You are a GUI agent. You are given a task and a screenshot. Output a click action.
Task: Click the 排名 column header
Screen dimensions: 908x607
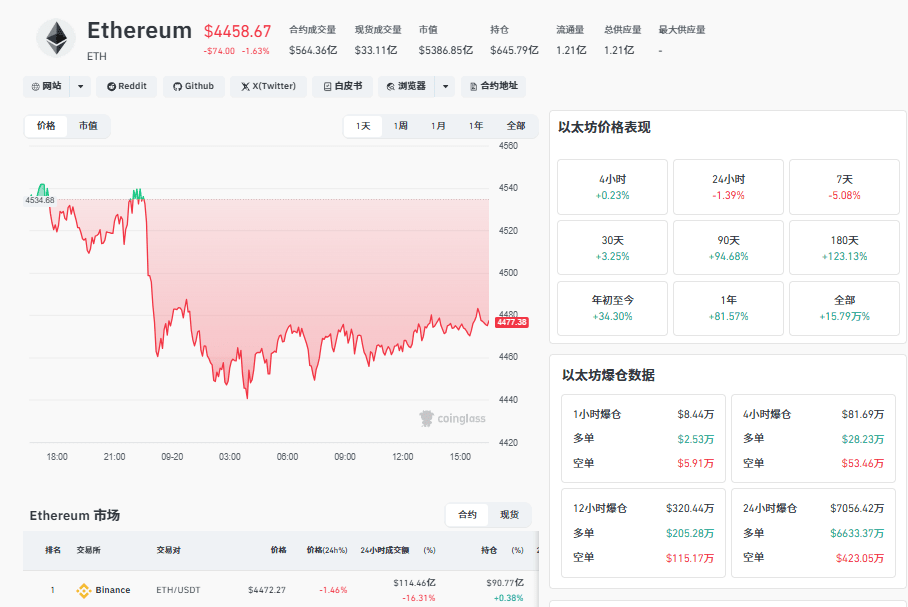point(53,550)
